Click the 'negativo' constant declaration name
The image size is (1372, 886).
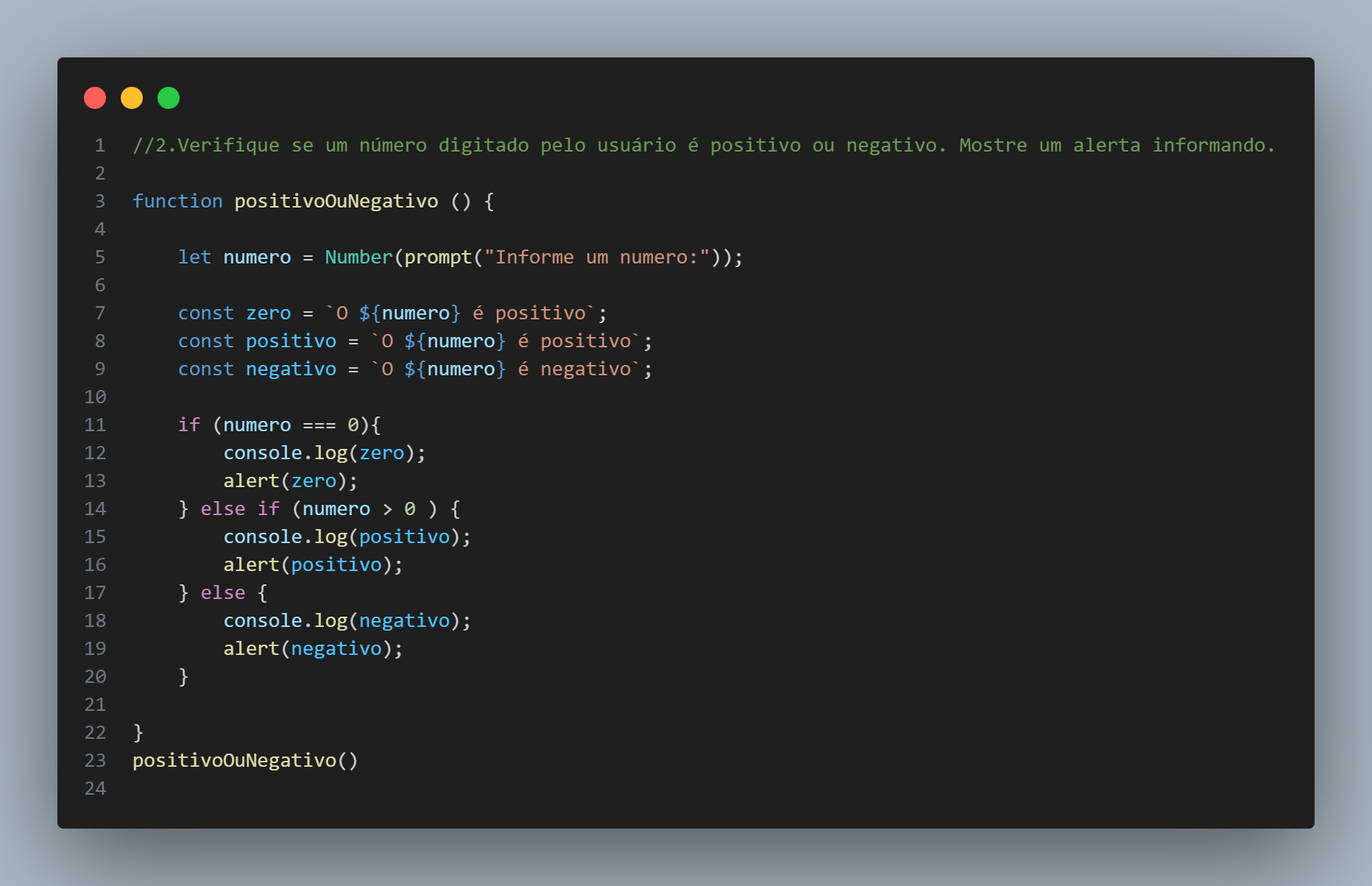point(291,369)
